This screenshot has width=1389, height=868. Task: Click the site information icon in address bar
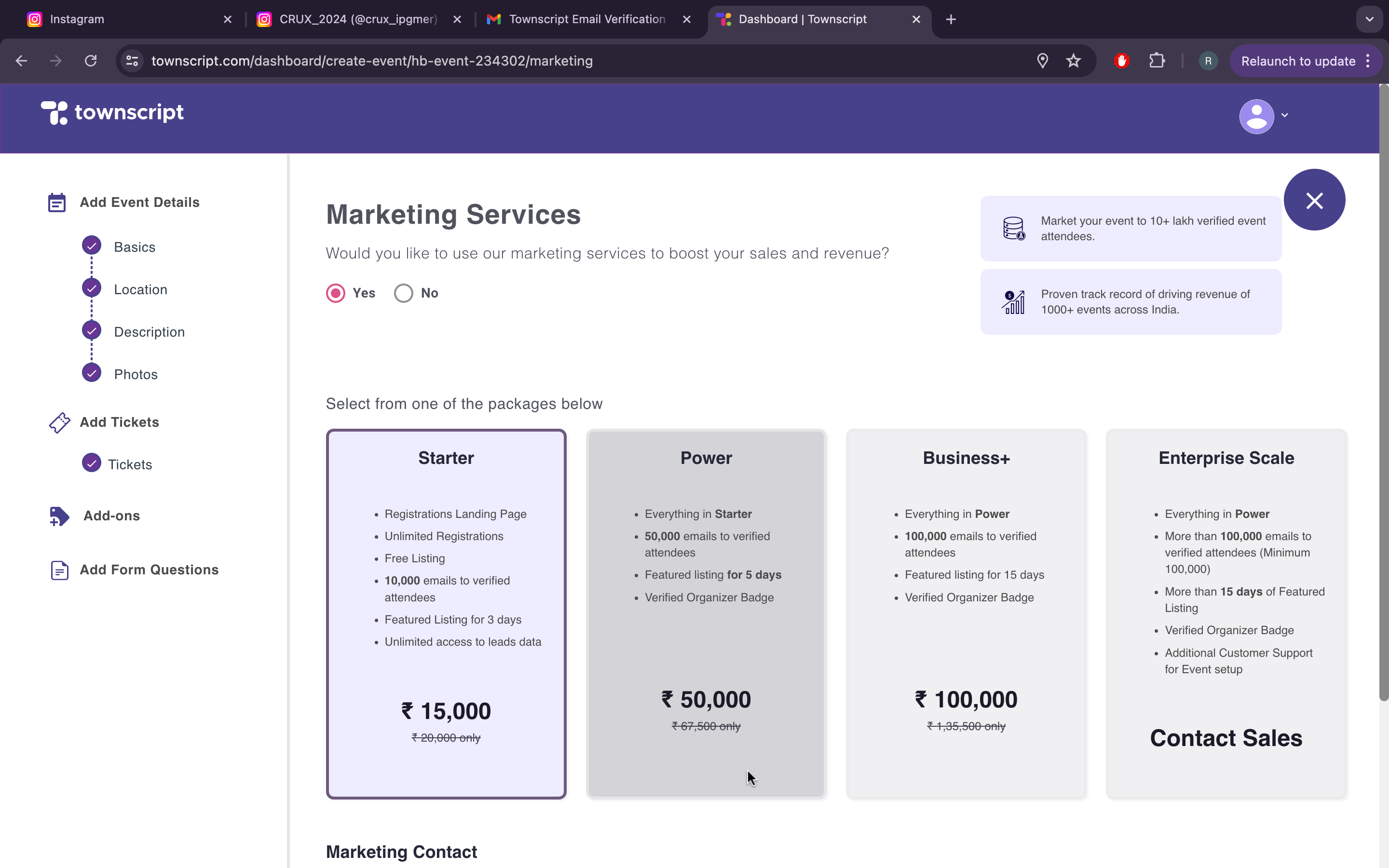pos(132,61)
